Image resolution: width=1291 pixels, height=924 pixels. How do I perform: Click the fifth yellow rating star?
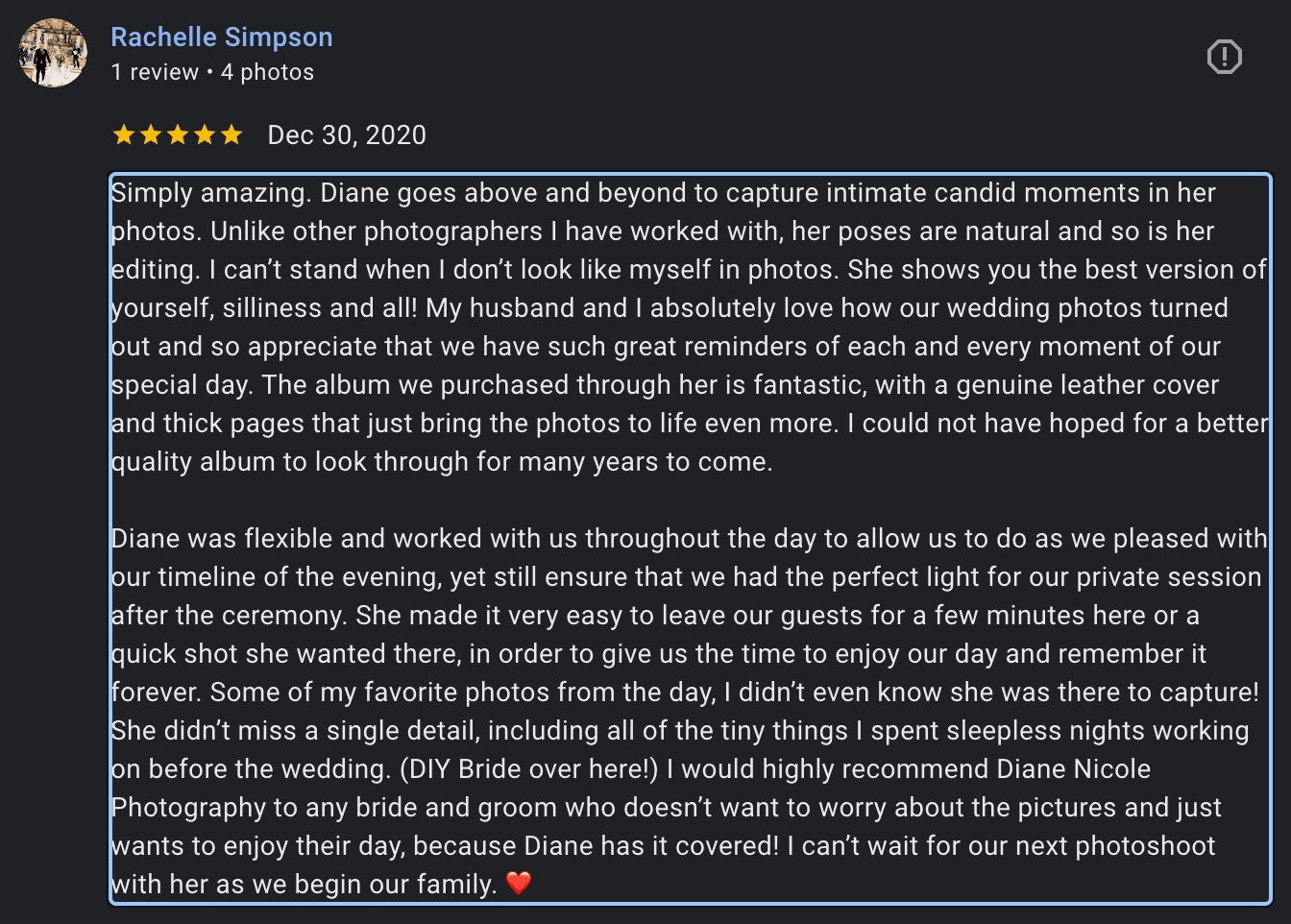(231, 134)
